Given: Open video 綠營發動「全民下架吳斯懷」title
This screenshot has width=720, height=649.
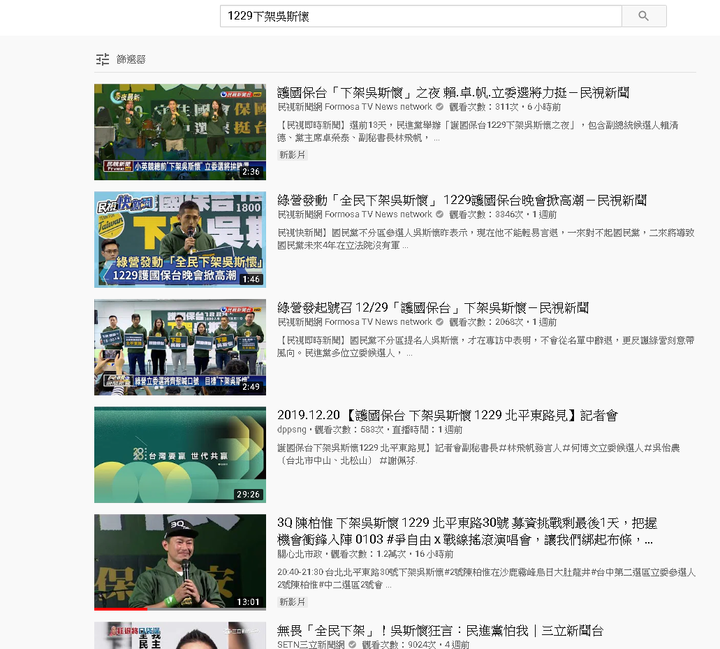Looking at the screenshot, I should [x=461, y=200].
